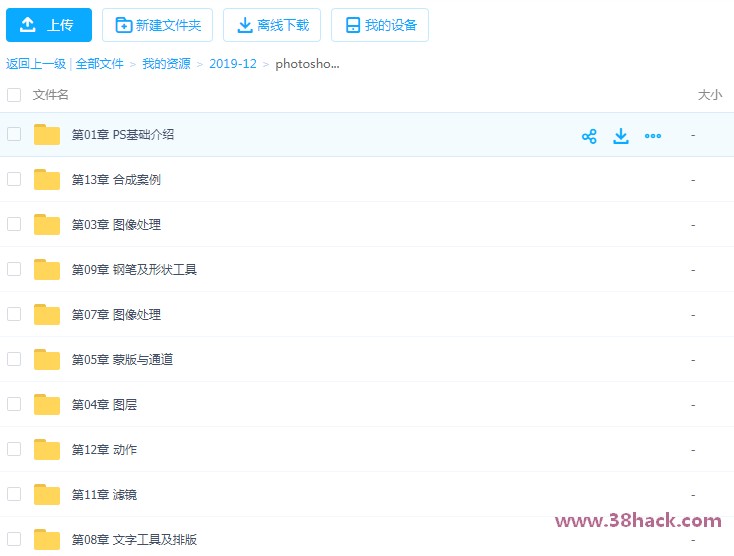Go back via 返回上一级 link
Screen dimensions: 734x556
point(36,64)
